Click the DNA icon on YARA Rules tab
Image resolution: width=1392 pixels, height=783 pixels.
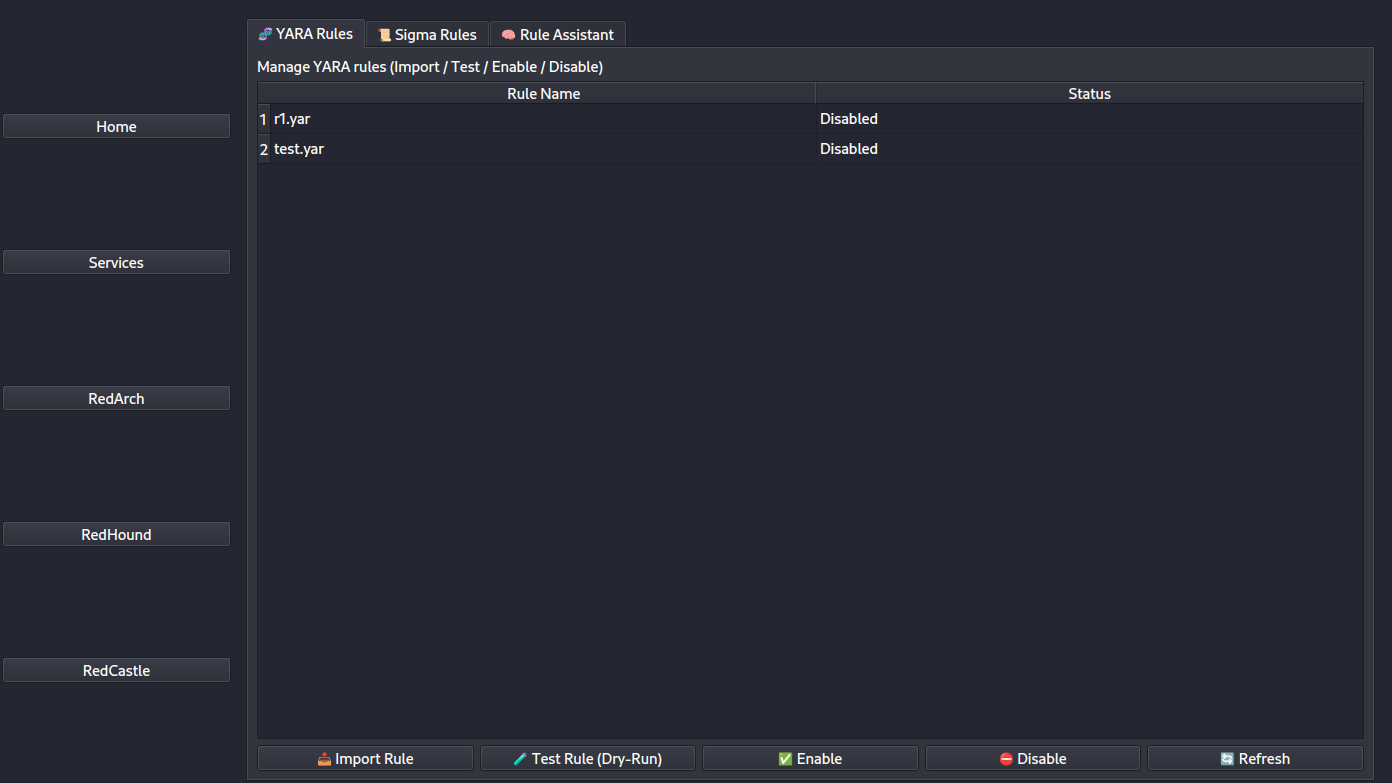(265, 34)
